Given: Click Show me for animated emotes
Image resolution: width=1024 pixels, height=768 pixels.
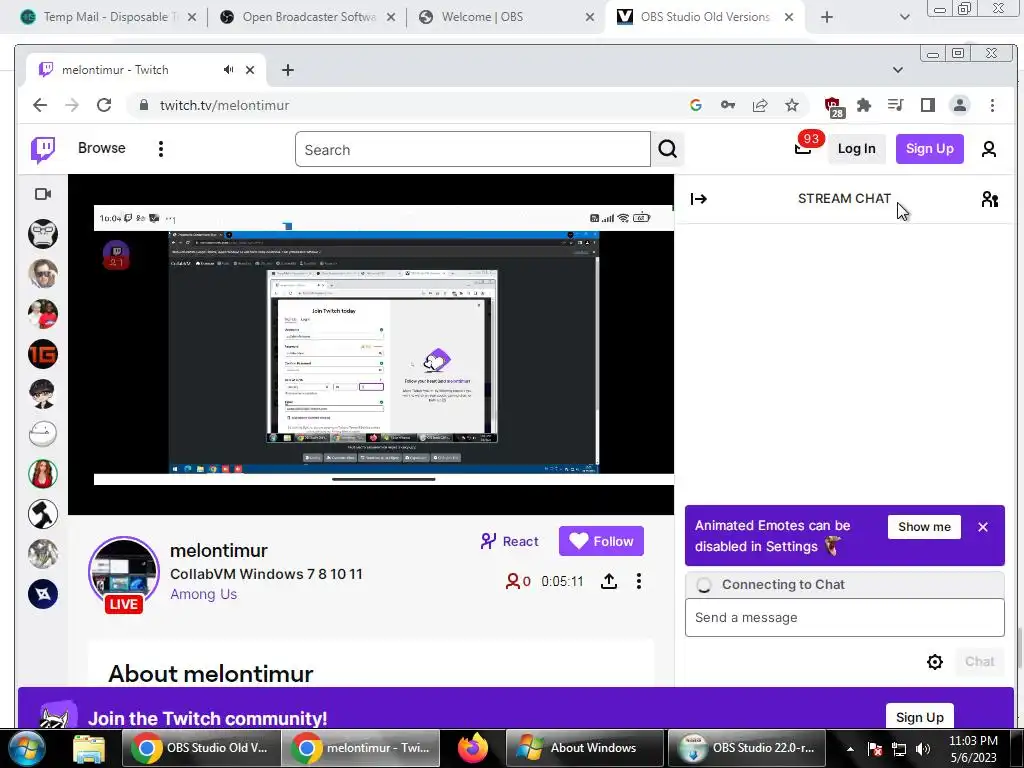Looking at the screenshot, I should point(924,527).
